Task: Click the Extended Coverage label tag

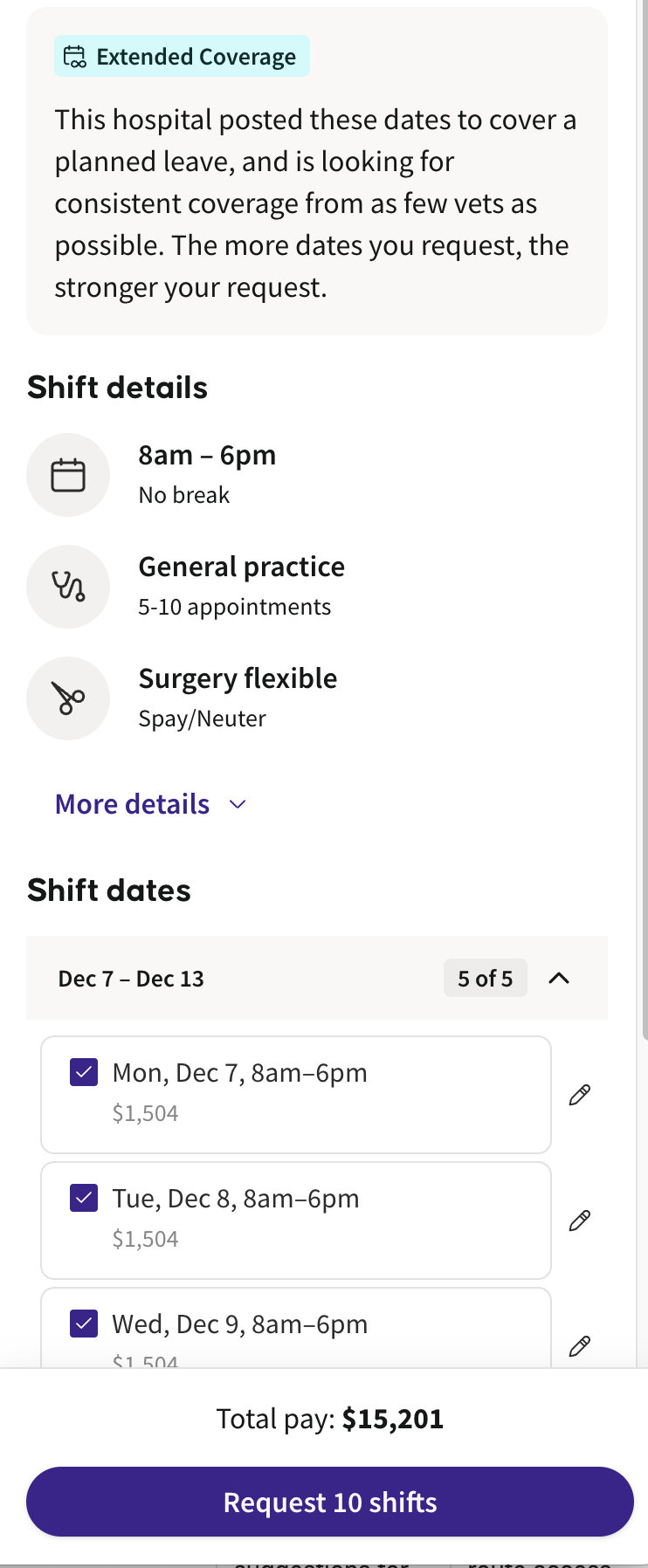Action: 182,56
